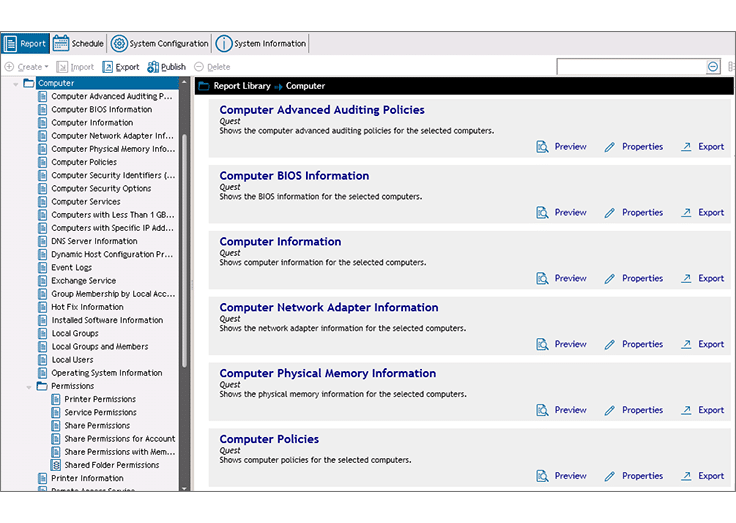Collapse the Computer folder in tree
The image size is (736, 523).
[15, 84]
